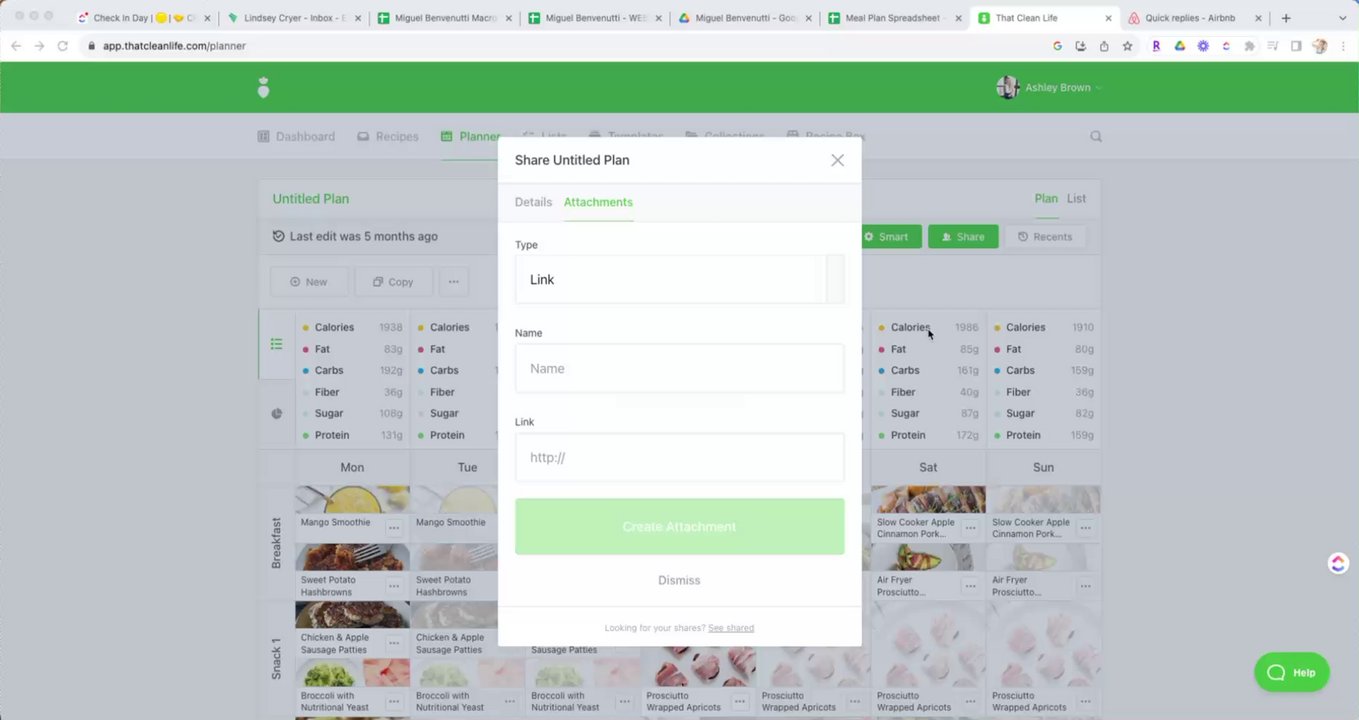This screenshot has width=1359, height=720.
Task: Click Dismiss in the dialog
Action: [x=679, y=580]
